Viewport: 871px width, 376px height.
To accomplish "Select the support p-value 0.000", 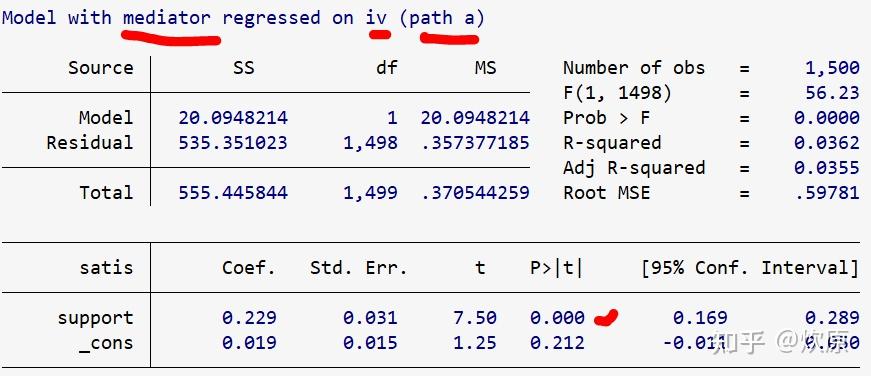I will pos(557,318).
